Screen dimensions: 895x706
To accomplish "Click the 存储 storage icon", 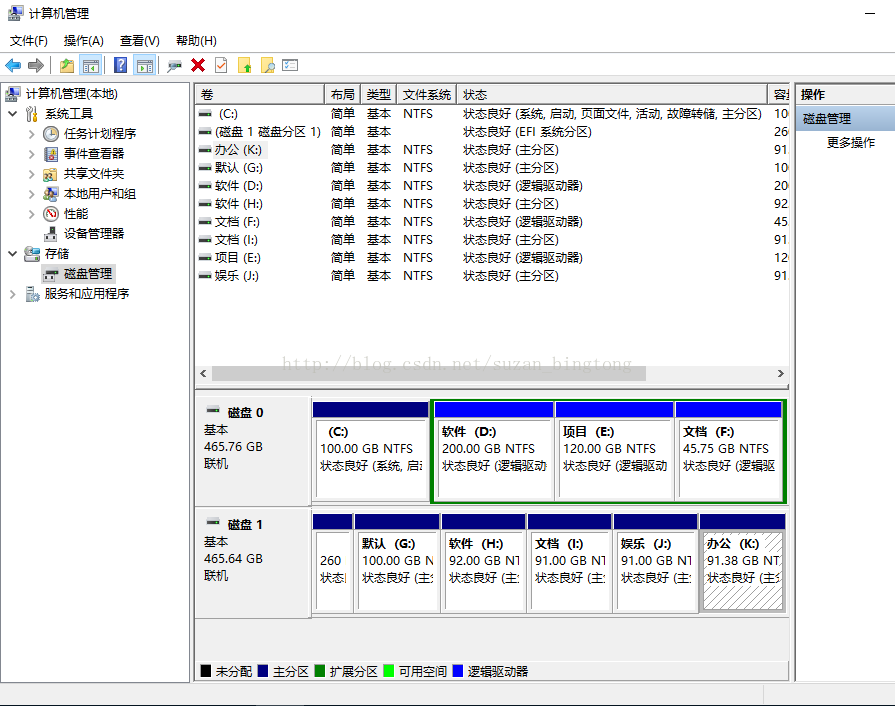I will [x=32, y=253].
